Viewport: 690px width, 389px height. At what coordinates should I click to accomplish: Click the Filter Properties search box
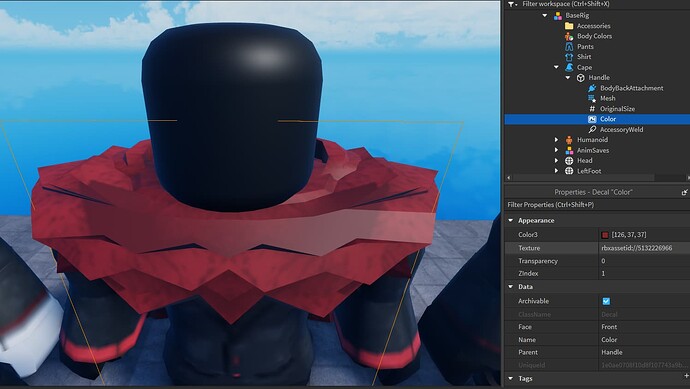tap(597, 205)
